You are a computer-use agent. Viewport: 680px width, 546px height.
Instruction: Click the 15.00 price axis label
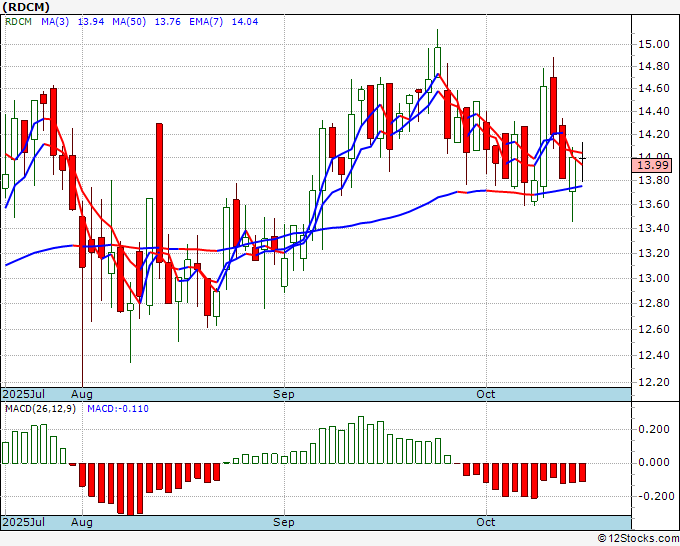(654, 44)
